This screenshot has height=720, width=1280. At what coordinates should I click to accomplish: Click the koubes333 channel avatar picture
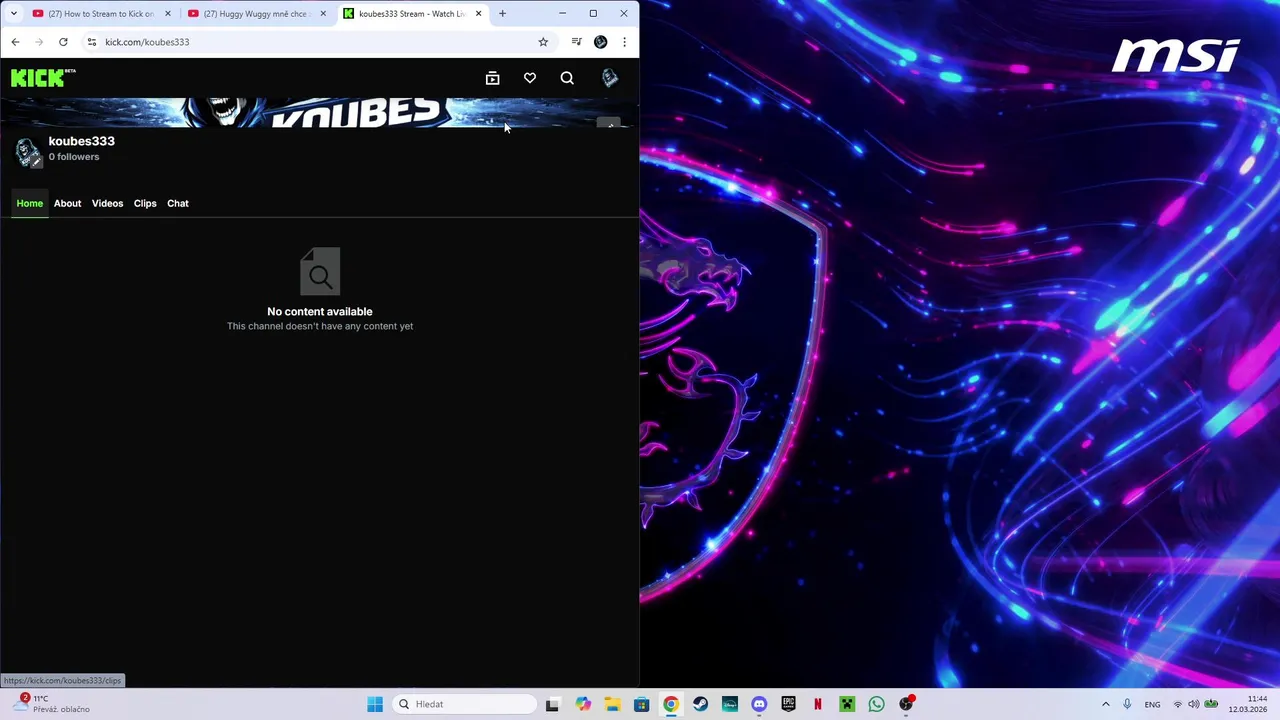(x=27, y=152)
